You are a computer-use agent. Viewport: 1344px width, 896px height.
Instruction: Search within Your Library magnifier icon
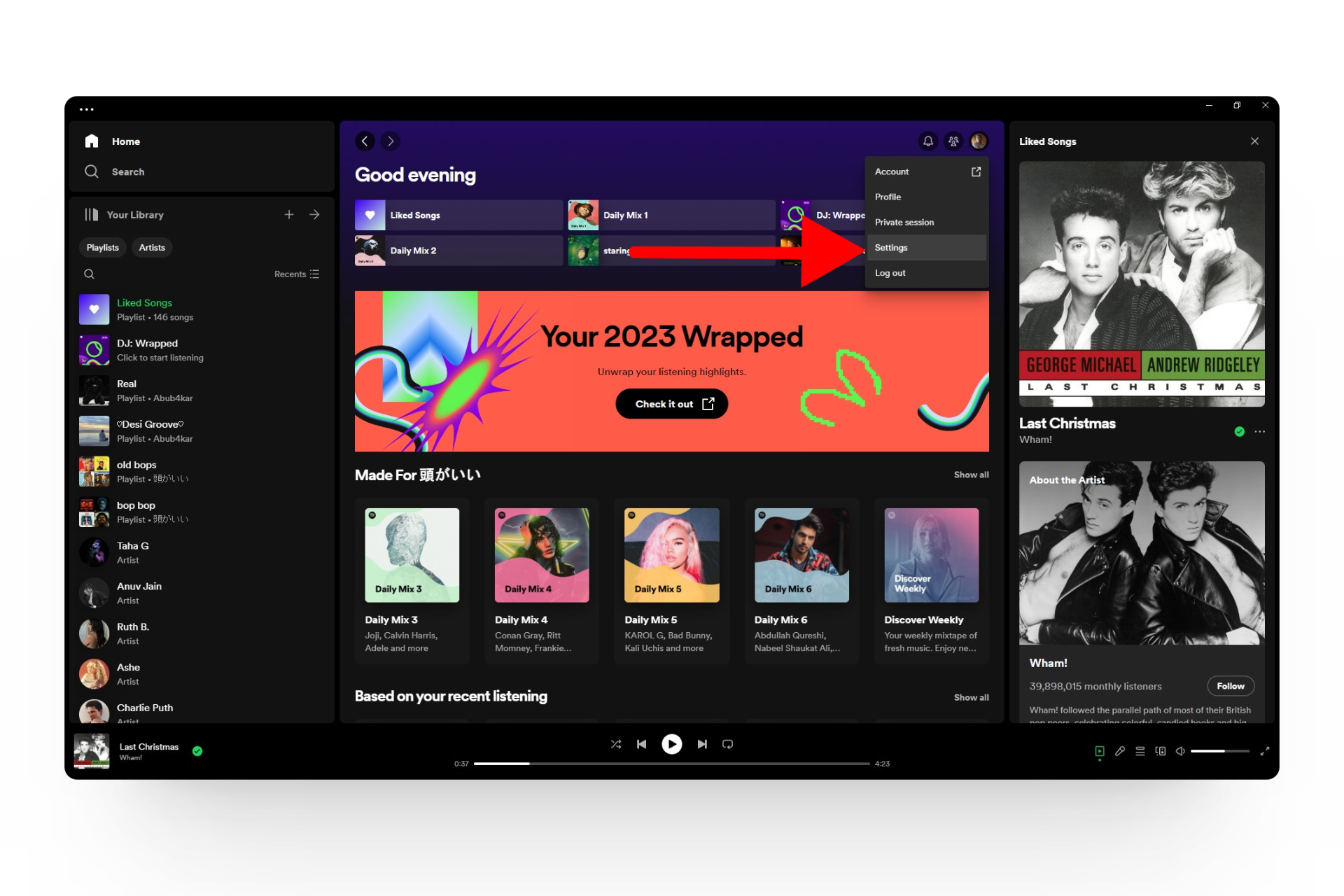pyautogui.click(x=90, y=274)
